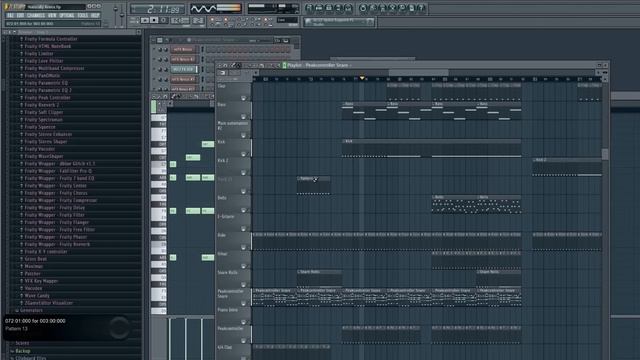This screenshot has width=640, height=360.
Task: Open the EDIT menu
Action: tap(20, 16)
